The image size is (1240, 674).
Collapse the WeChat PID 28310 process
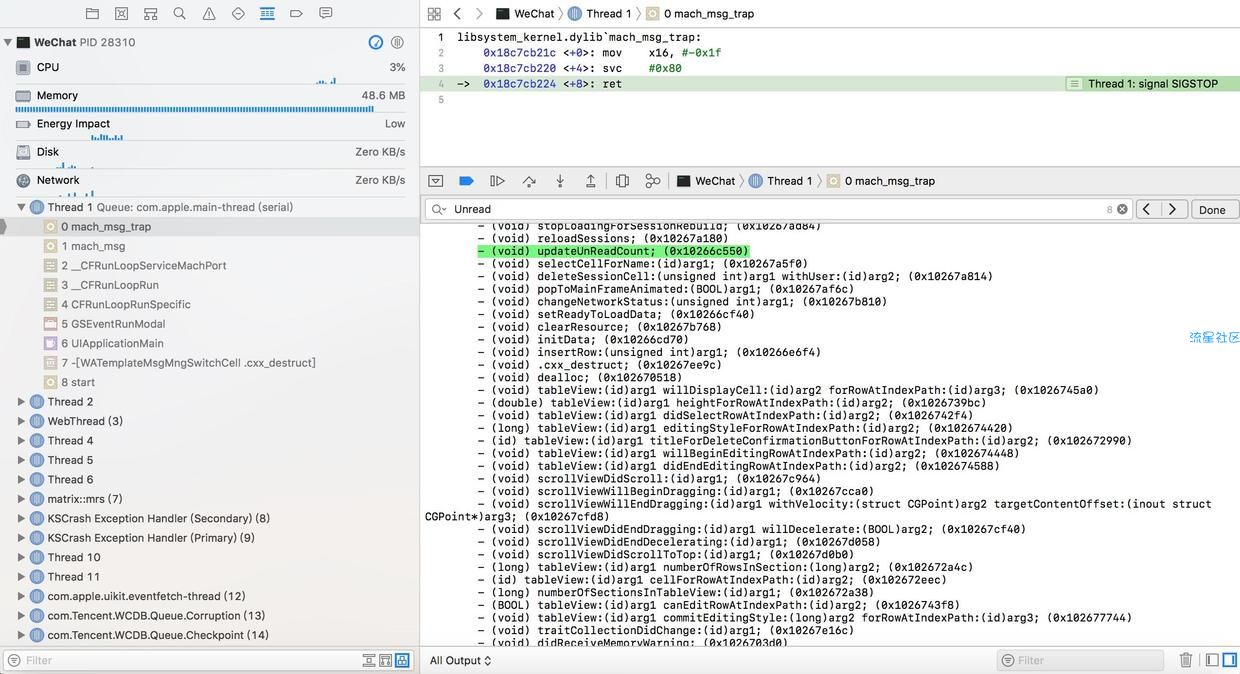click(8, 42)
